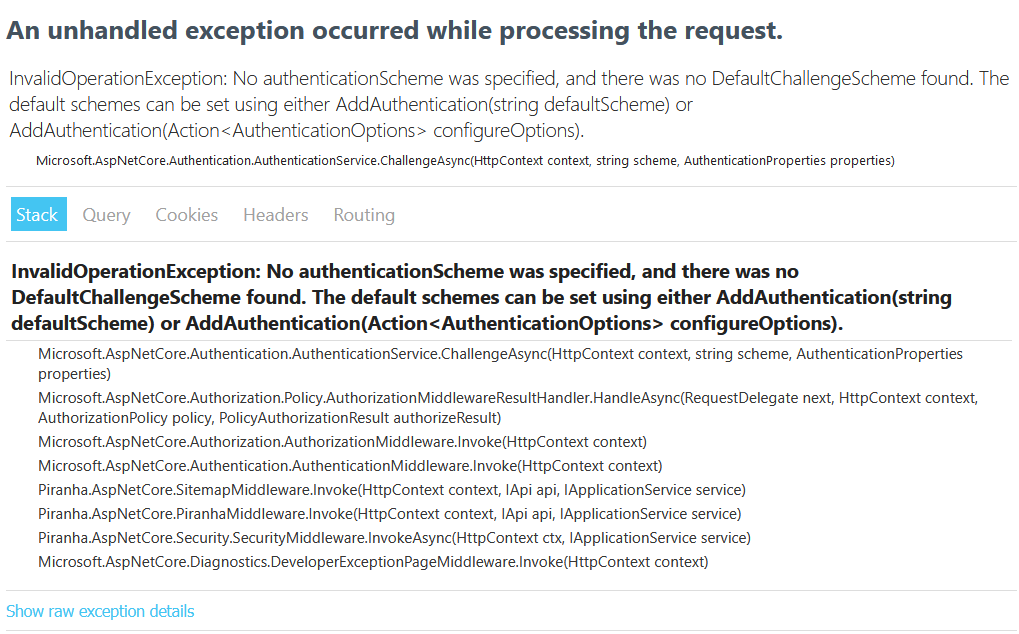Open the Headers tab
This screenshot has width=1019, height=634.
point(275,214)
